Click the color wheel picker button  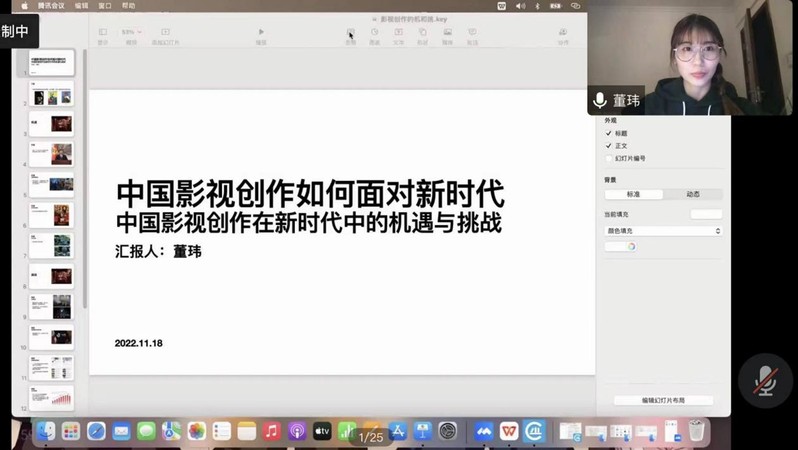631,247
